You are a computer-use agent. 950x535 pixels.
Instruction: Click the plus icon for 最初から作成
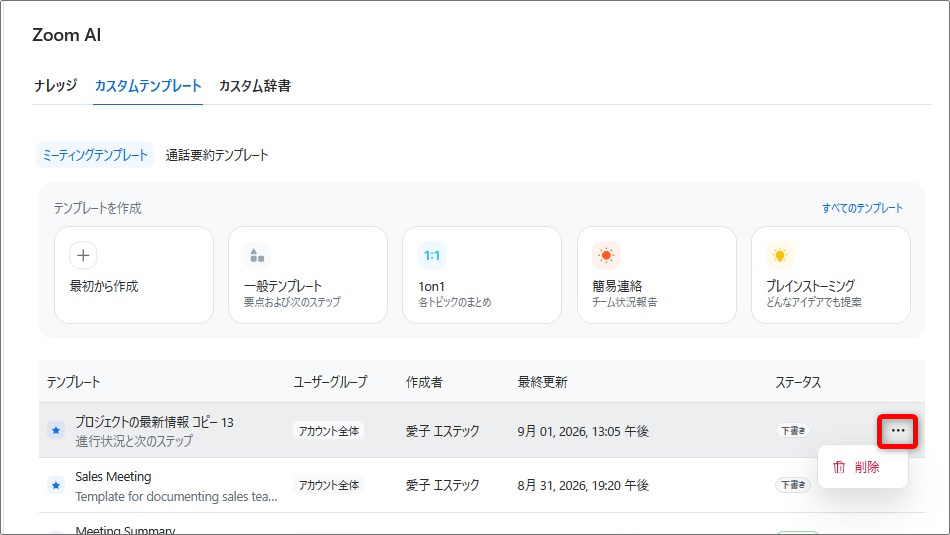[84, 256]
